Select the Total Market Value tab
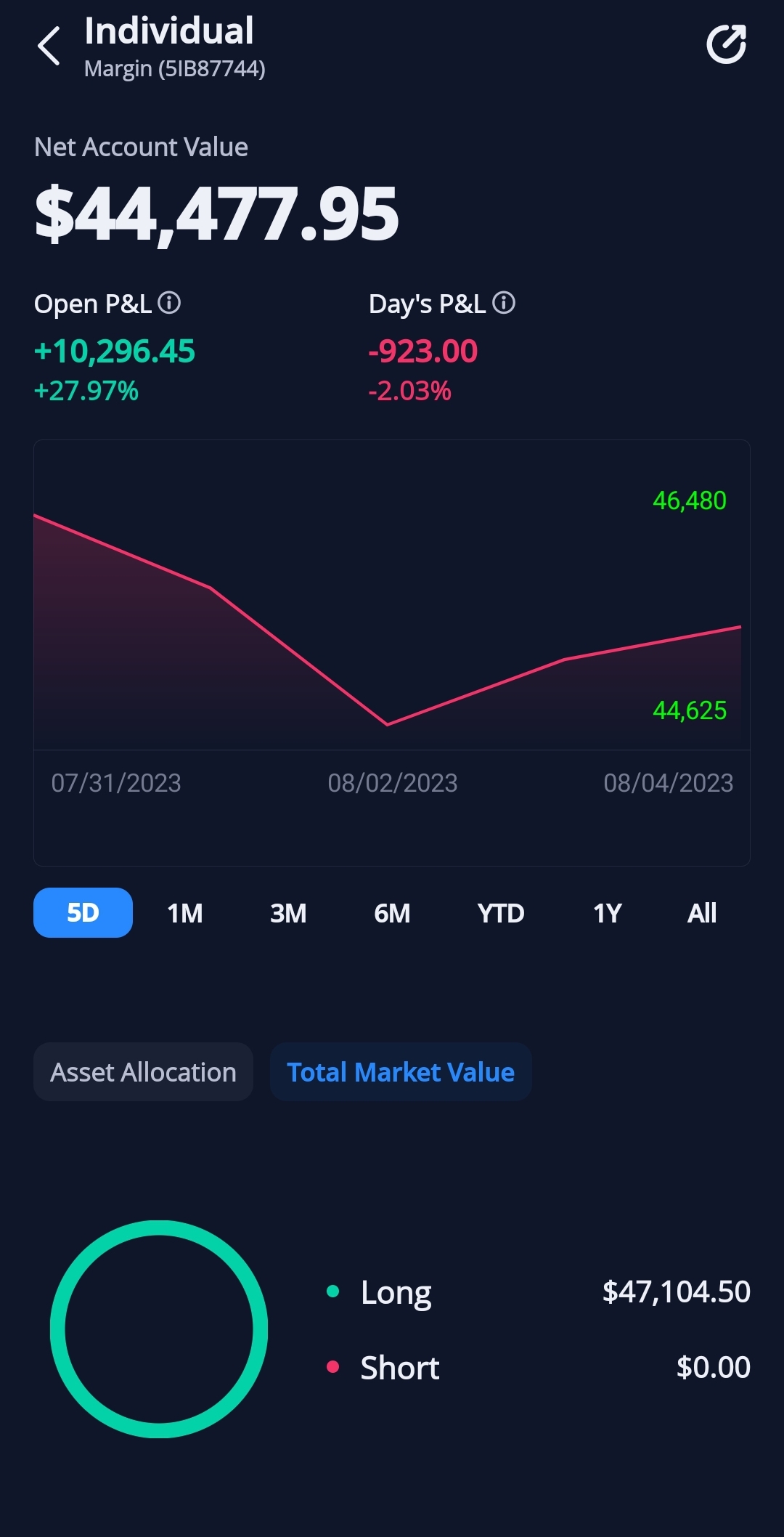 401,1072
